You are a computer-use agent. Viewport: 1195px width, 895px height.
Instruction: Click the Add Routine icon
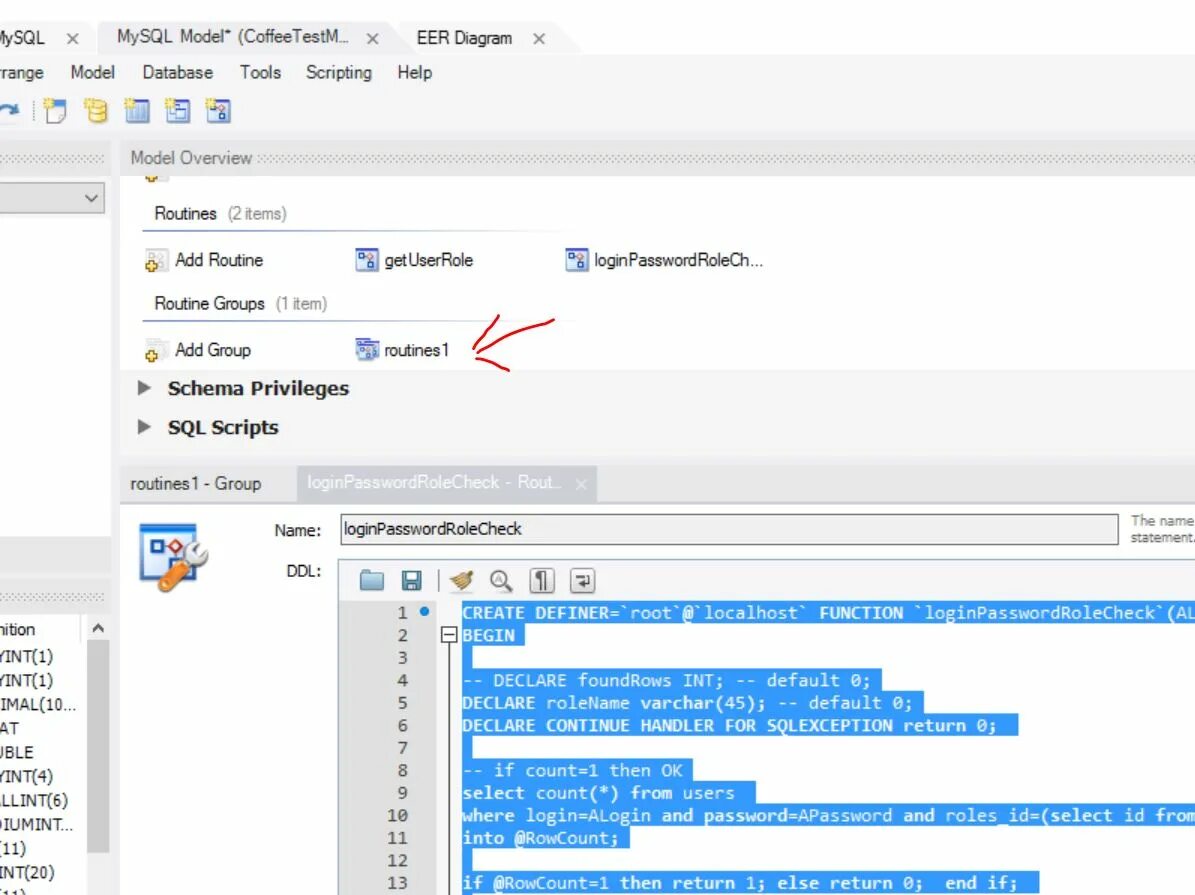coord(155,261)
